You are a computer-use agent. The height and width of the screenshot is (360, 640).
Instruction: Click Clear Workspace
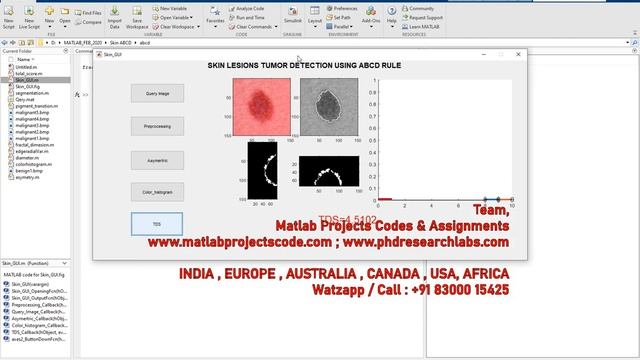[173, 27]
